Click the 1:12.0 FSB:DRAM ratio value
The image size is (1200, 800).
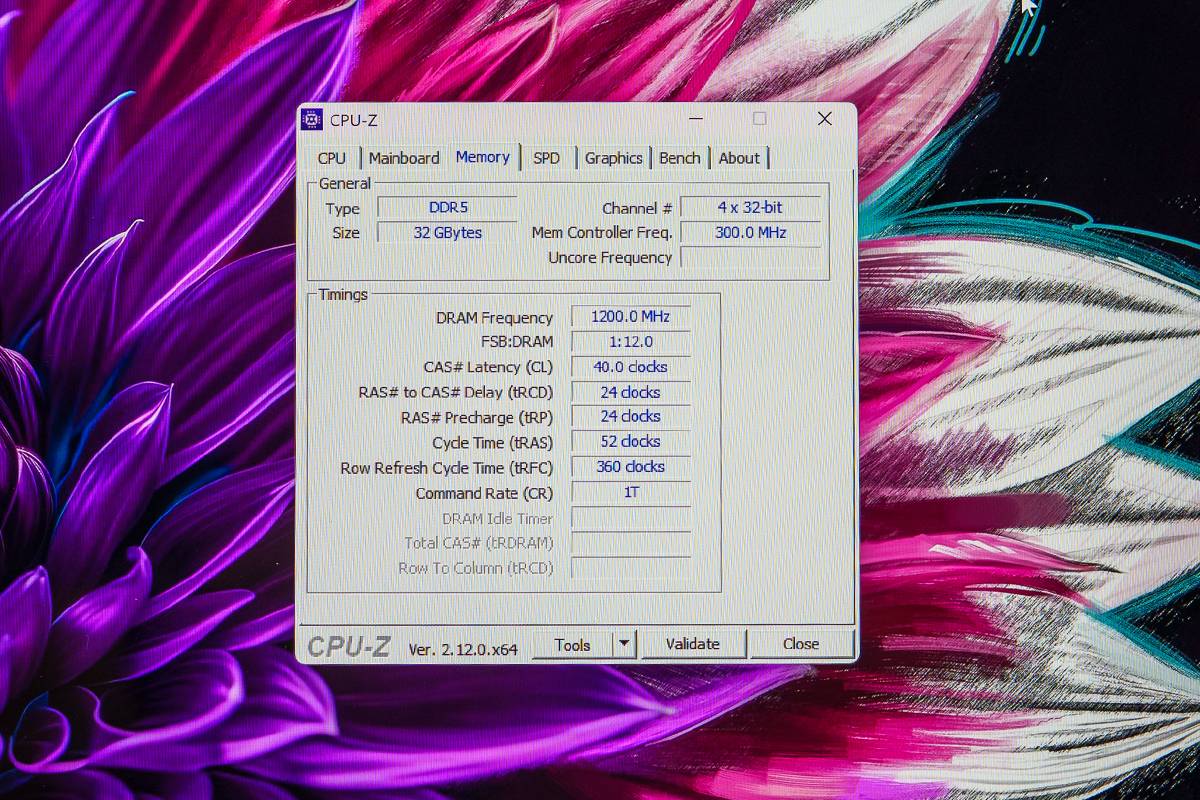pos(630,342)
